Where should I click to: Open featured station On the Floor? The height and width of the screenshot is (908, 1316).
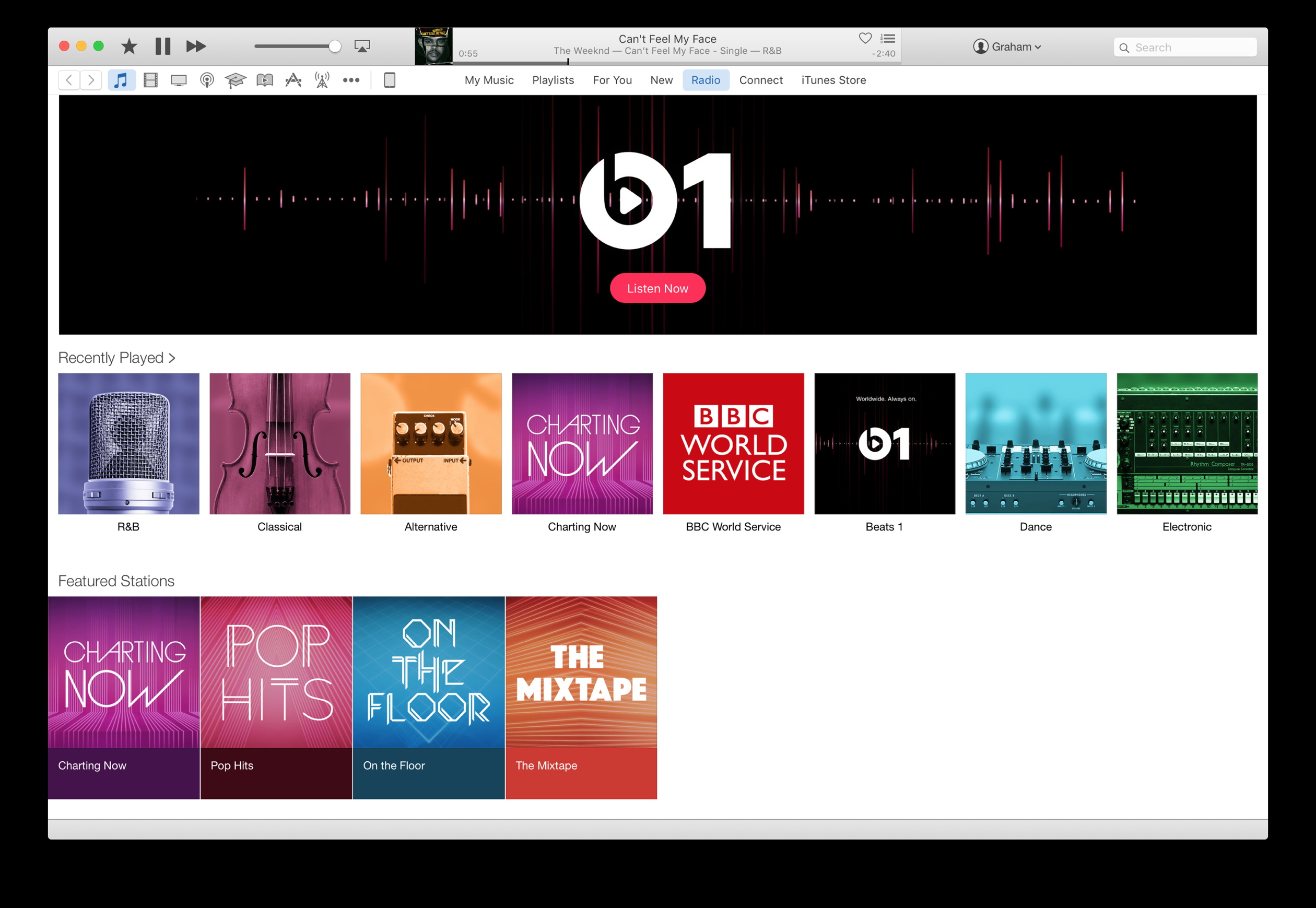click(x=429, y=698)
